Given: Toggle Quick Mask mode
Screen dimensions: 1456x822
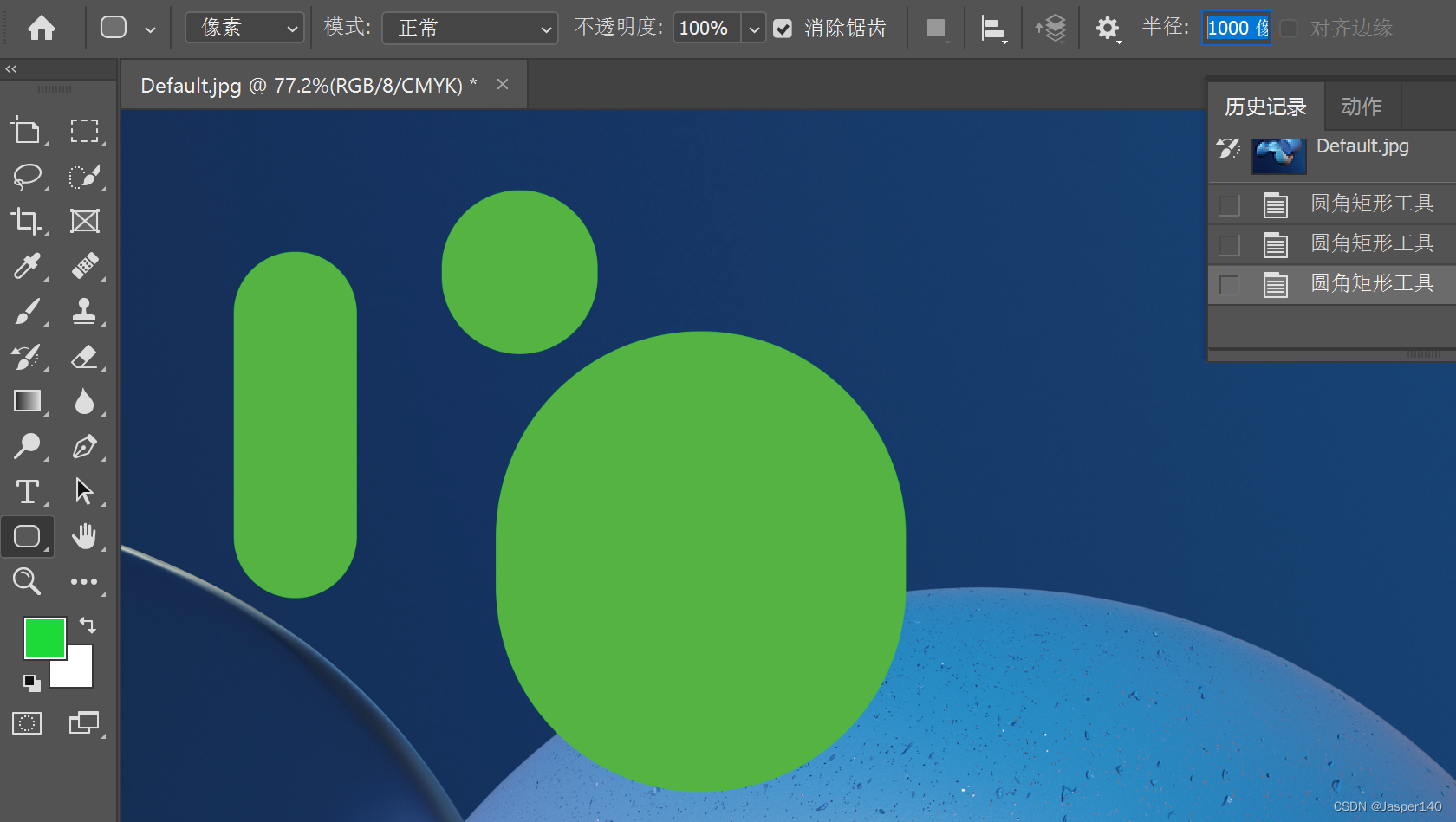Looking at the screenshot, I should [27, 723].
